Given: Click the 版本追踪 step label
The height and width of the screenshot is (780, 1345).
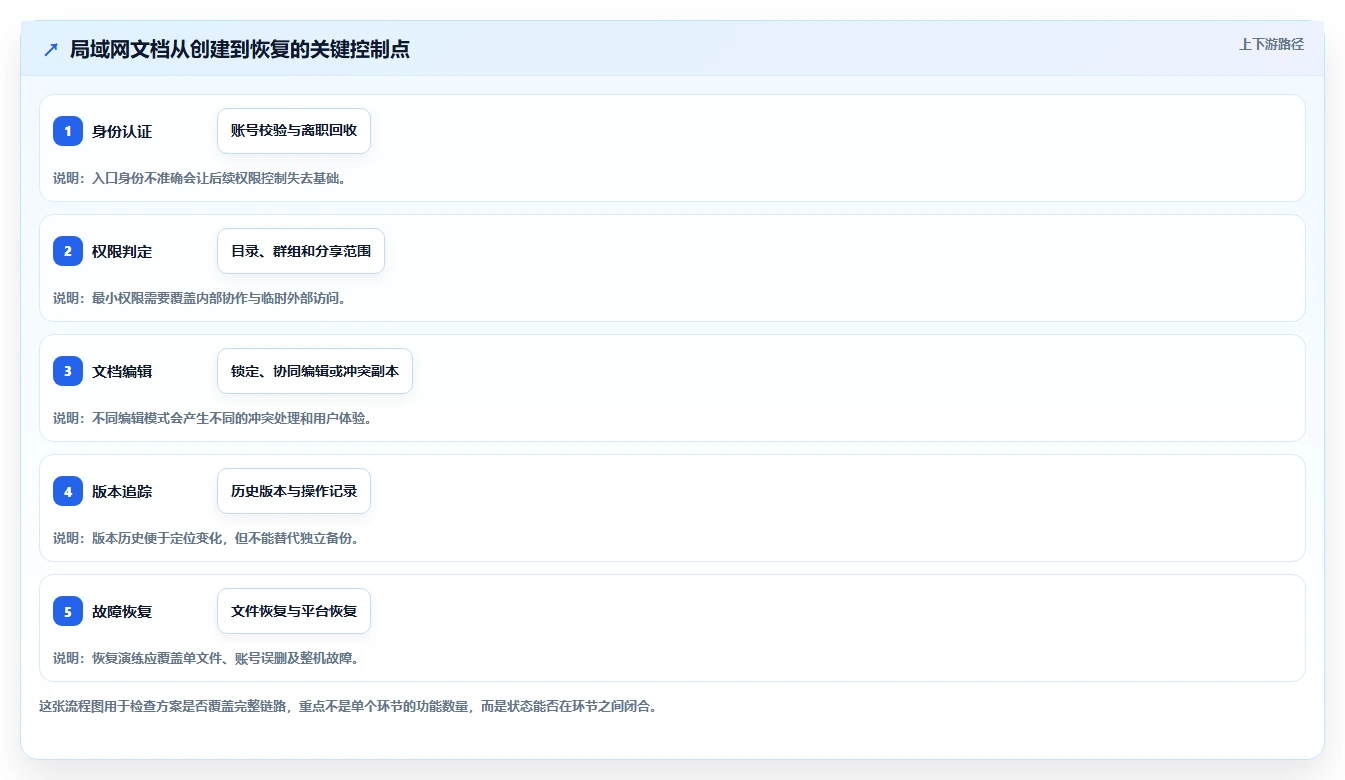Looking at the screenshot, I should pyautogui.click(x=122, y=491).
